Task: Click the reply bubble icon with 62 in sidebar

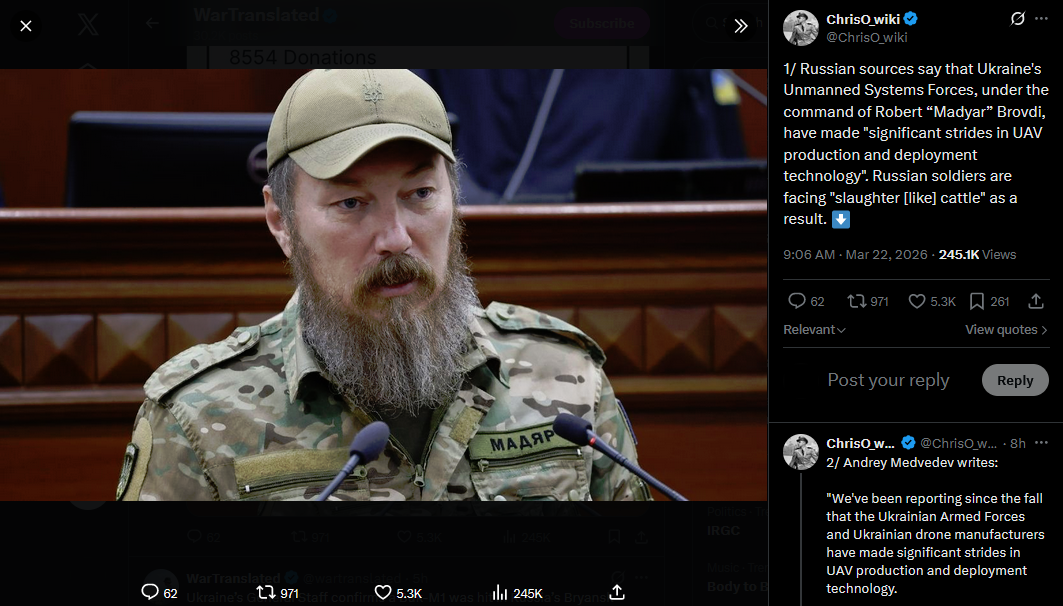Action: click(x=797, y=301)
